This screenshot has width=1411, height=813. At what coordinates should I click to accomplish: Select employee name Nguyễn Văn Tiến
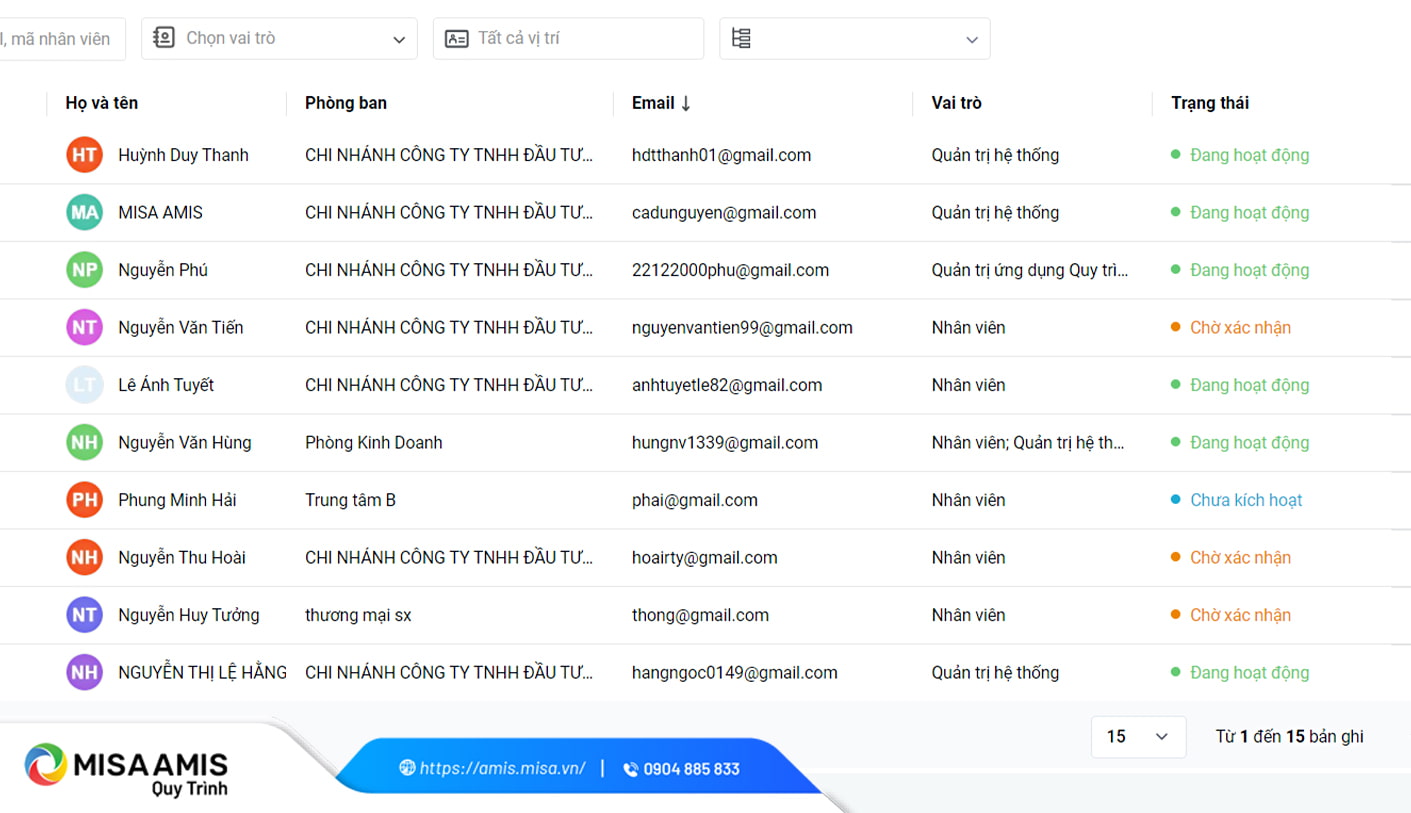pyautogui.click(x=181, y=327)
